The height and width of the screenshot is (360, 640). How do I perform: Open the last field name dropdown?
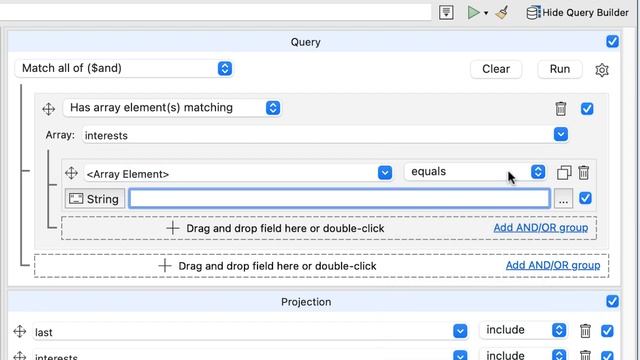(460, 331)
